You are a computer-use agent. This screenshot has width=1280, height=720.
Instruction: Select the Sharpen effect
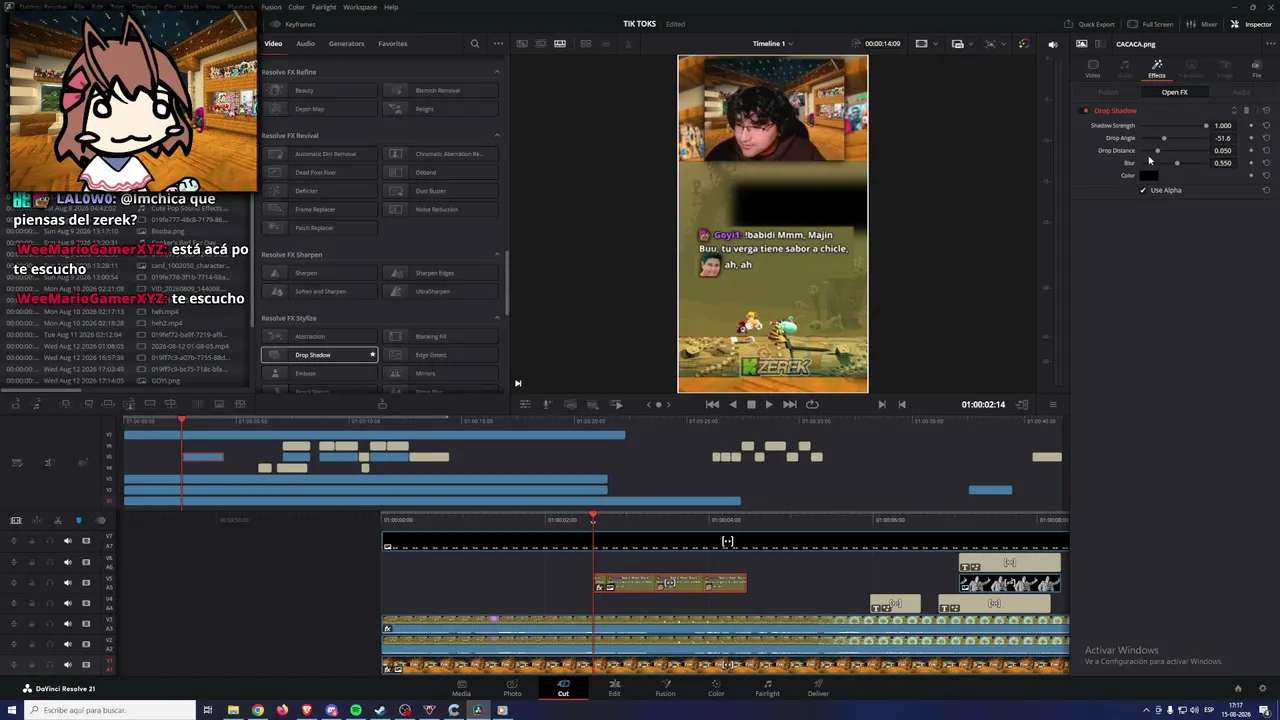[x=320, y=273]
